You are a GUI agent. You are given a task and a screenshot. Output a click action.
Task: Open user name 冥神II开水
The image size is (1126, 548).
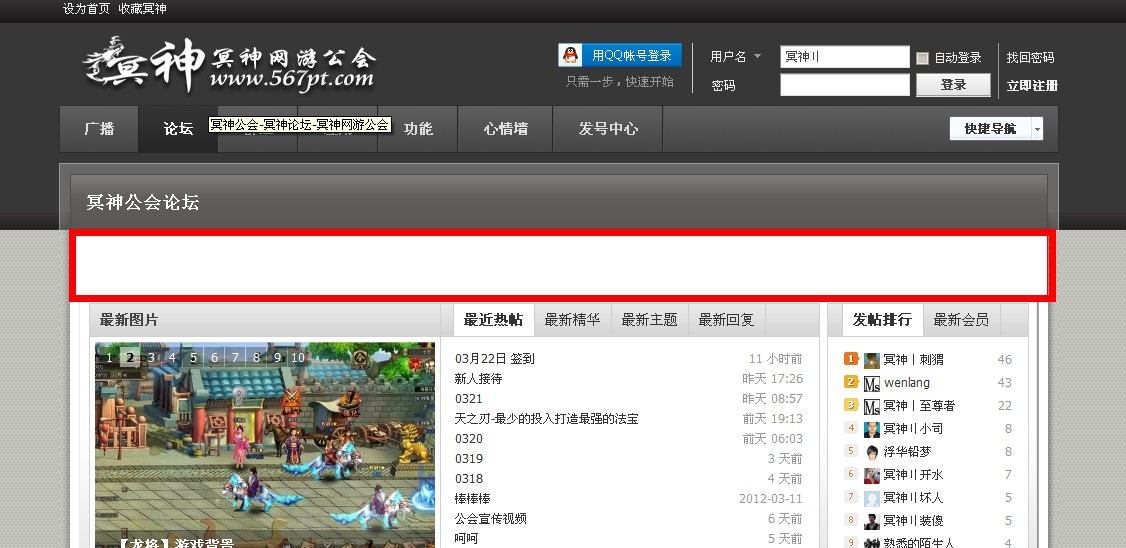coord(913,475)
